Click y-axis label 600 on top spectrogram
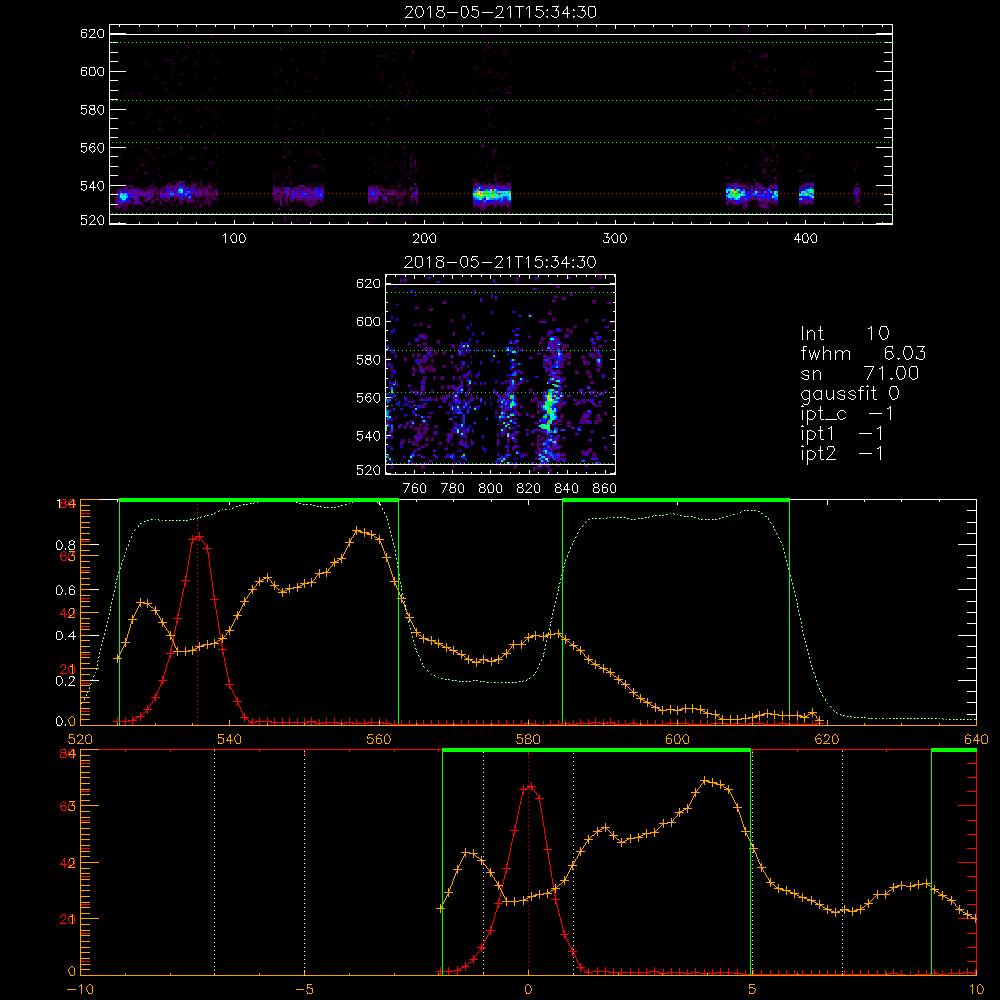1000x1000 pixels. (x=92, y=71)
